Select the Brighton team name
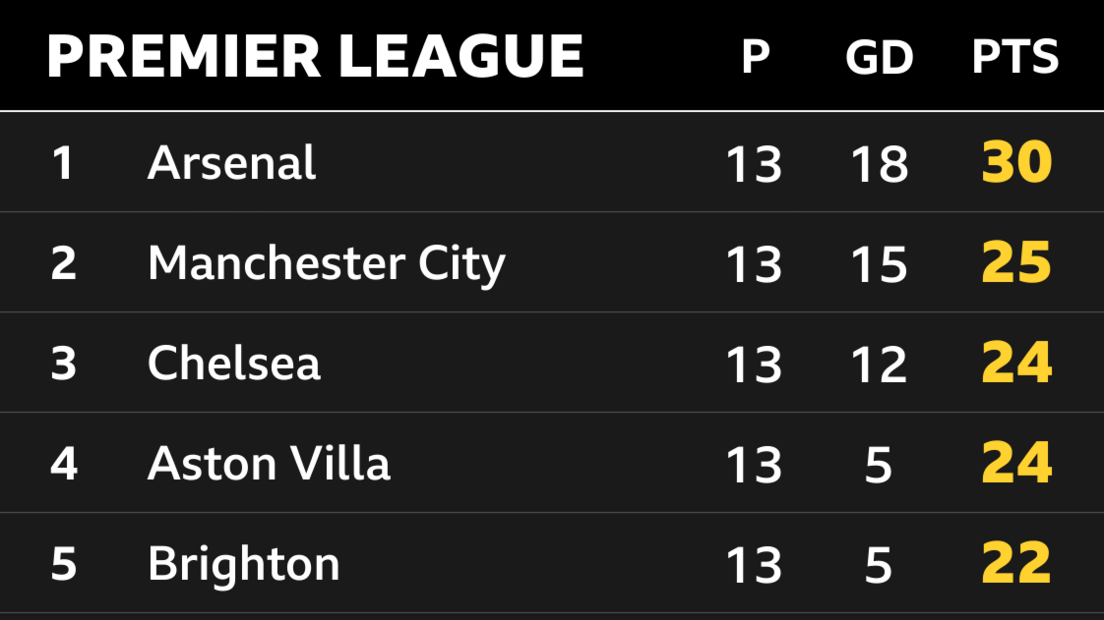 point(243,564)
